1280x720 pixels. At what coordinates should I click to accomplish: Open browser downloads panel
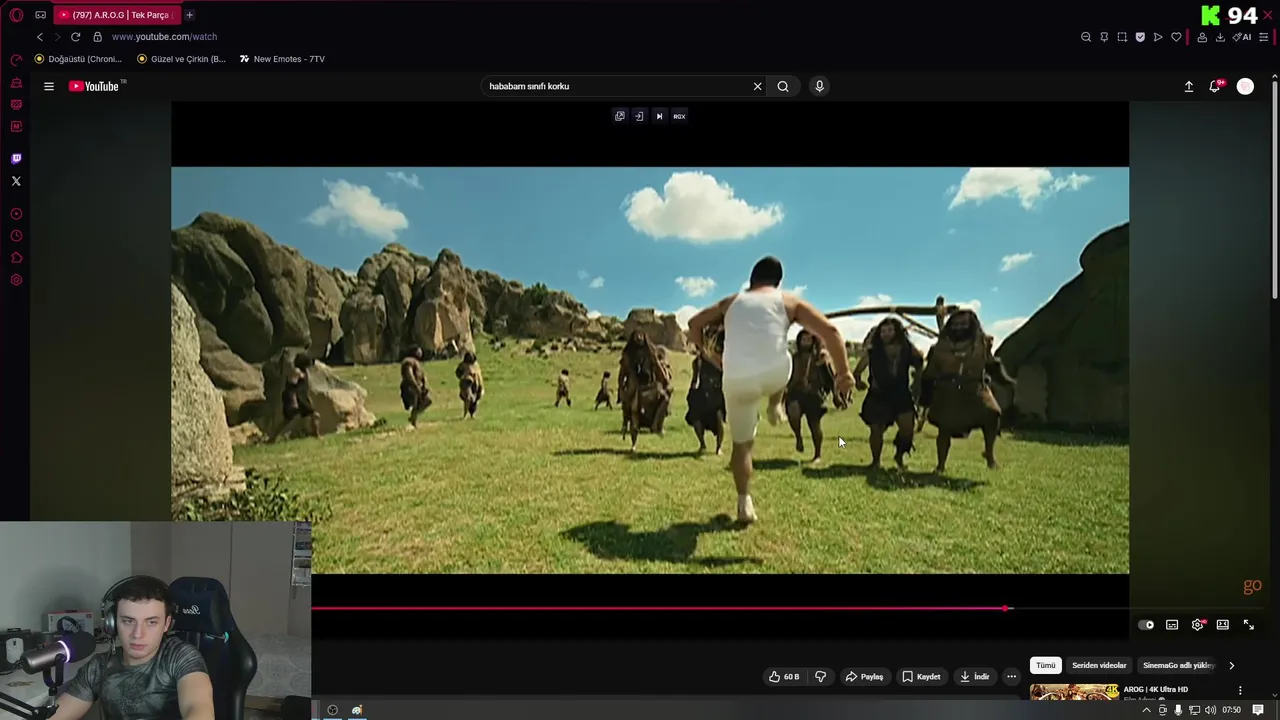pos(1220,37)
